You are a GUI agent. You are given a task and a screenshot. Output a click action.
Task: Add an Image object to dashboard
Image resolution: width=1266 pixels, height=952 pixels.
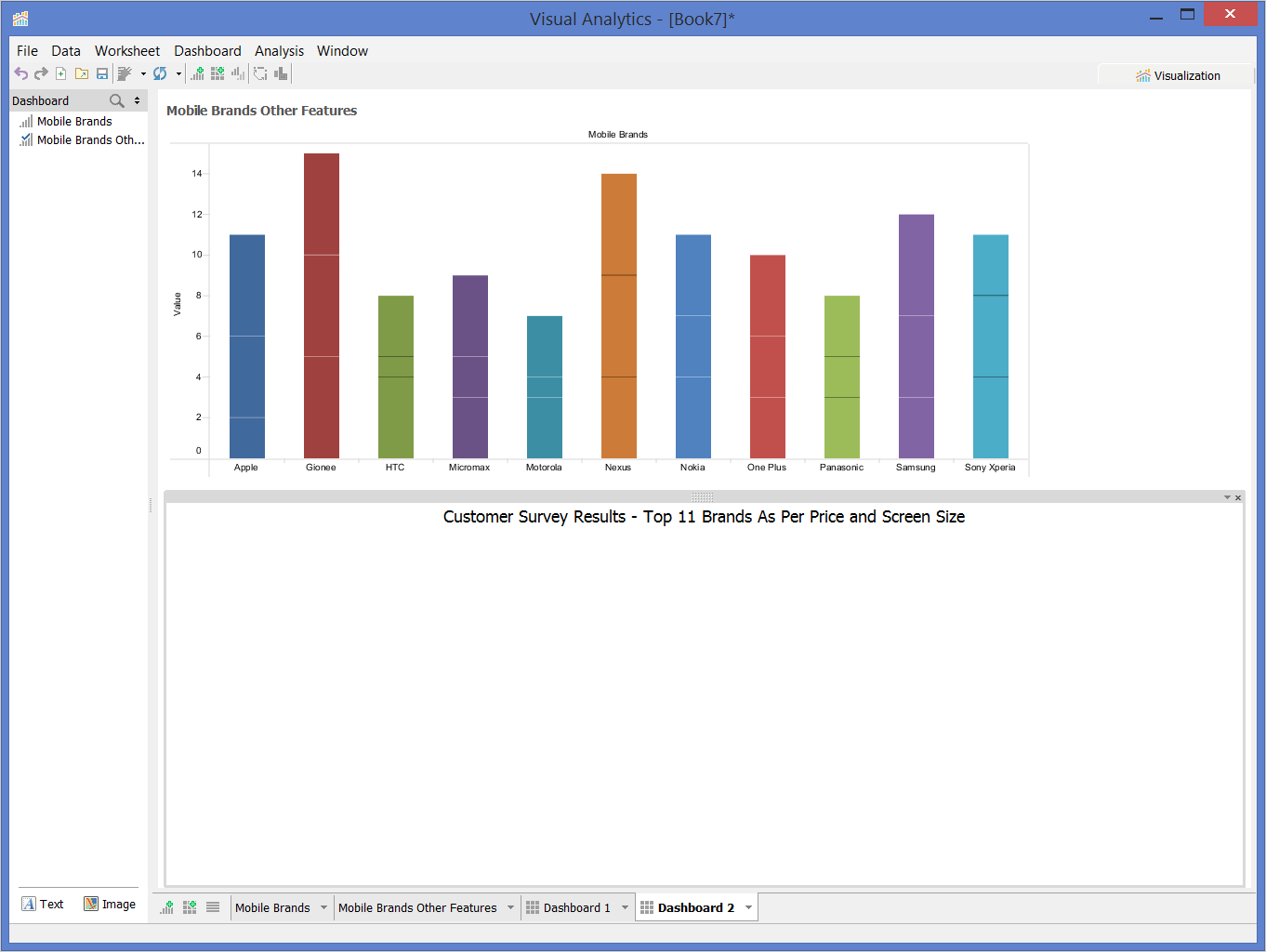pos(110,904)
